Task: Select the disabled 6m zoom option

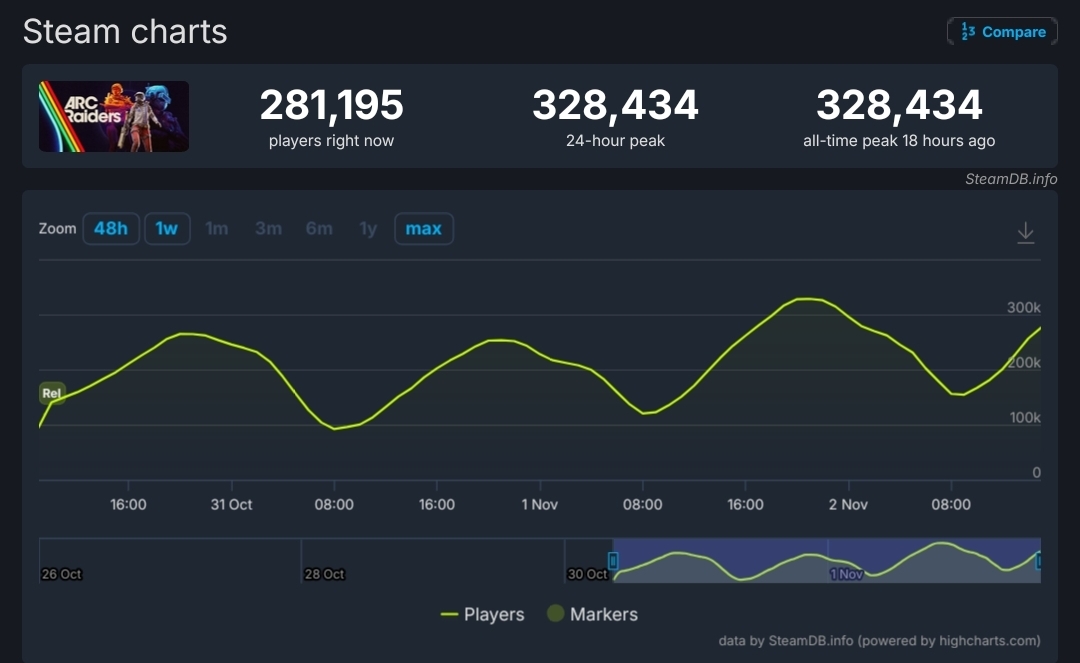Action: coord(319,229)
